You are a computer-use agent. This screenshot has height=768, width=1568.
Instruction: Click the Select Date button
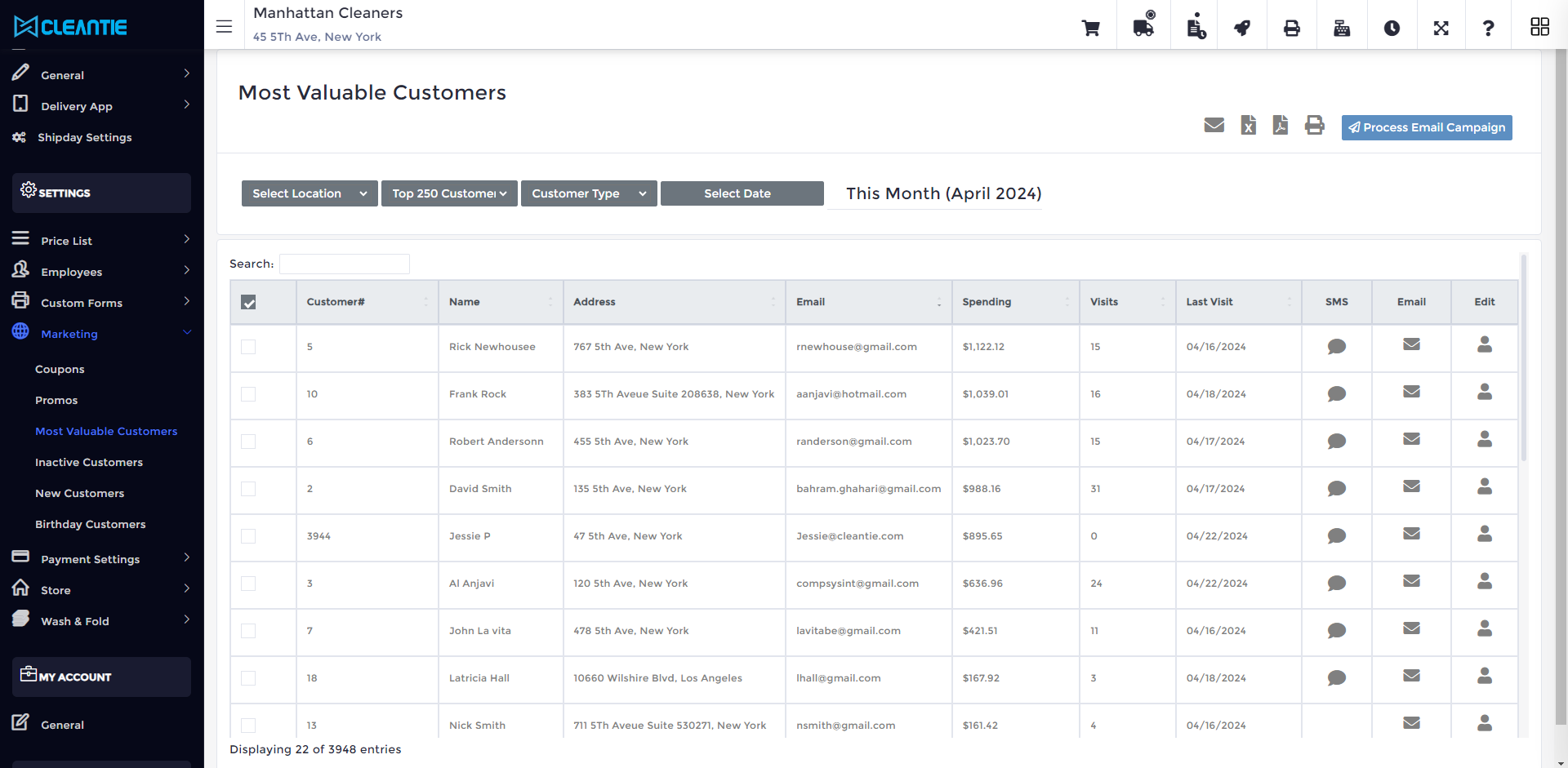click(742, 193)
